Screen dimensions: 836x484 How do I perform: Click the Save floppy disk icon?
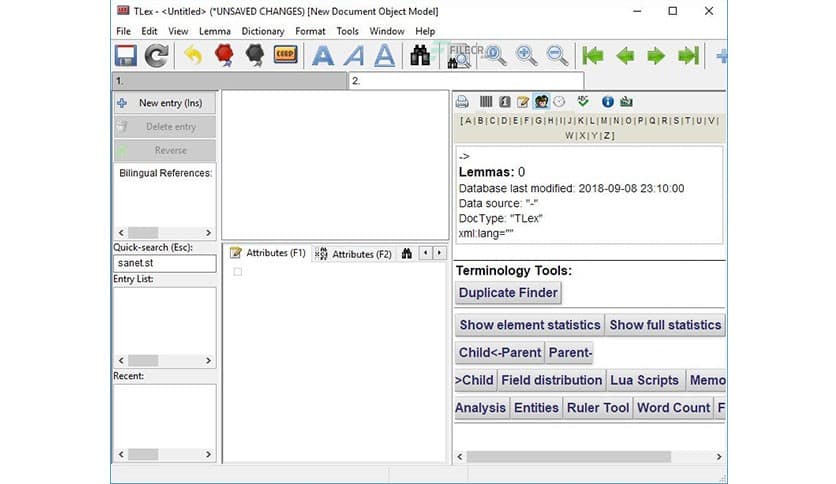tap(126, 55)
